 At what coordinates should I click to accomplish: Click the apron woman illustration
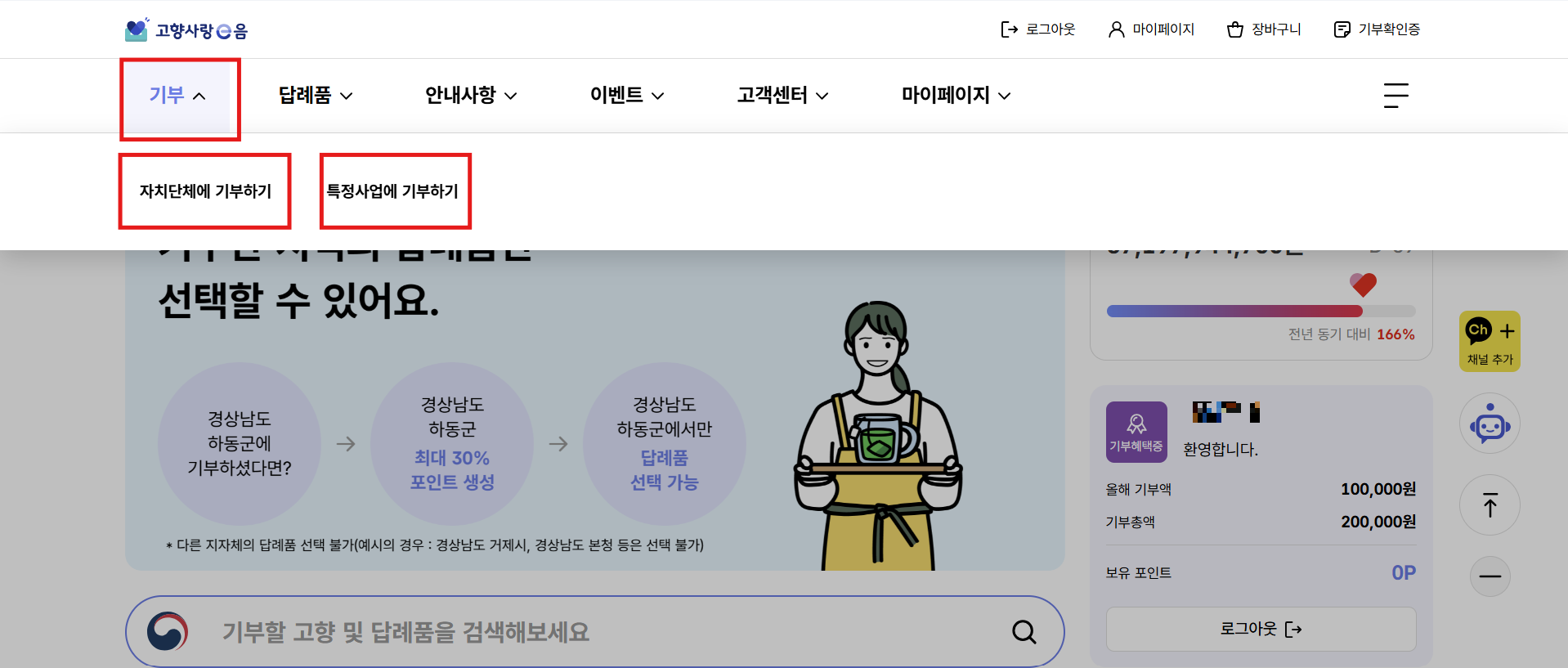pos(877,435)
